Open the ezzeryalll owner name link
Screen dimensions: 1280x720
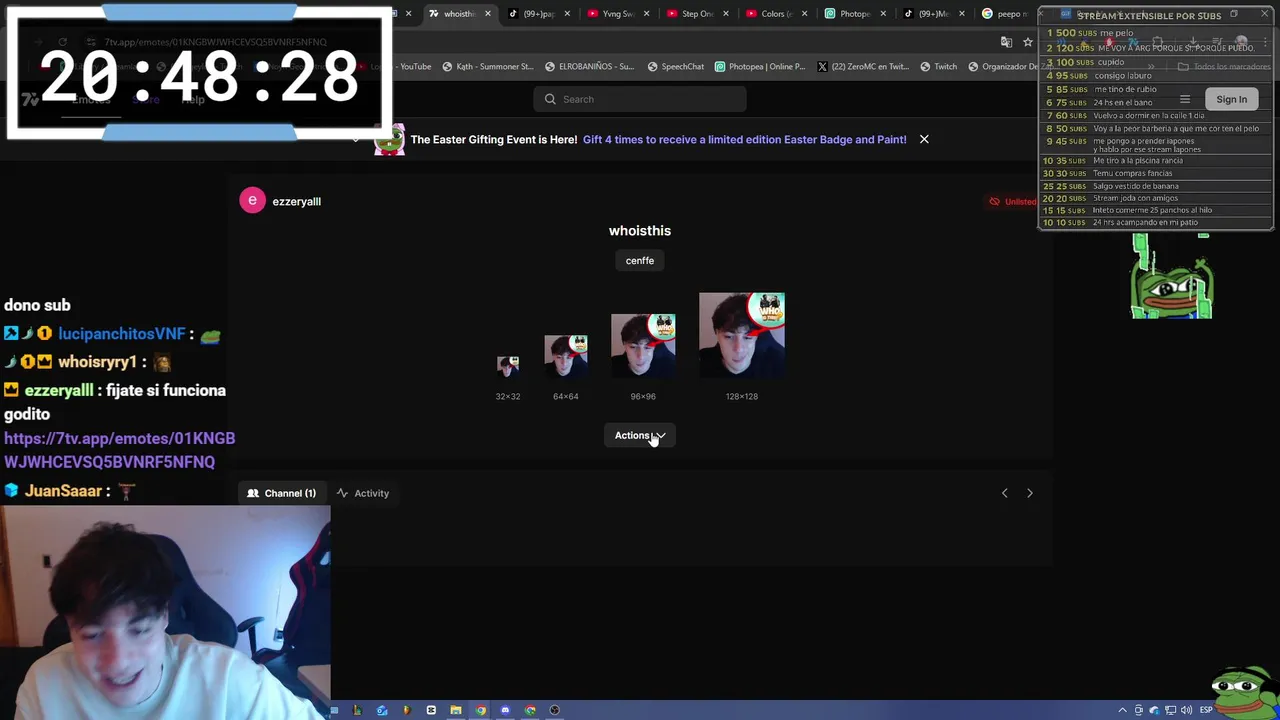coord(296,201)
